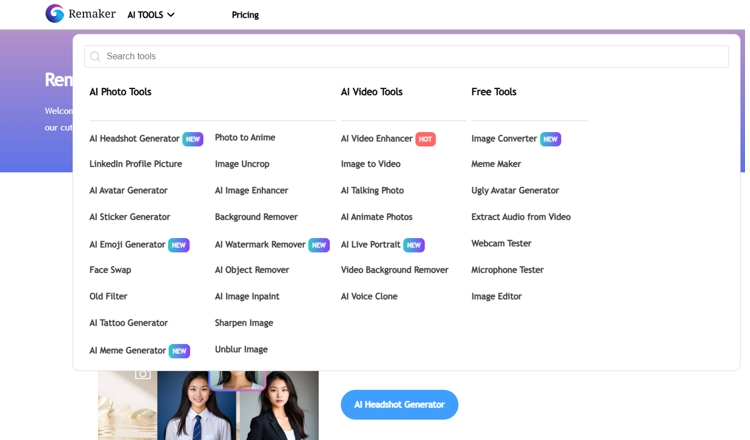Collapse the AI TOOLS dropdown menu
This screenshot has width=750, height=440.
[151, 15]
